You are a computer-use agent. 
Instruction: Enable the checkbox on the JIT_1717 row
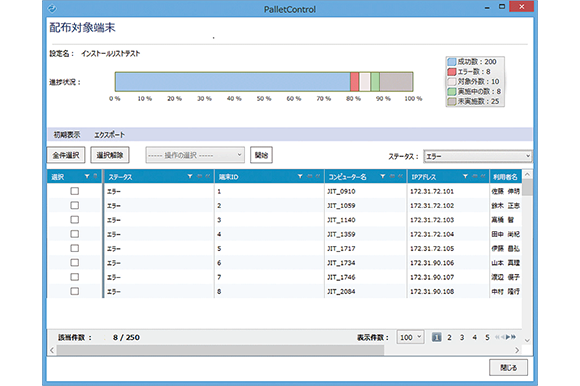[x=75, y=248]
